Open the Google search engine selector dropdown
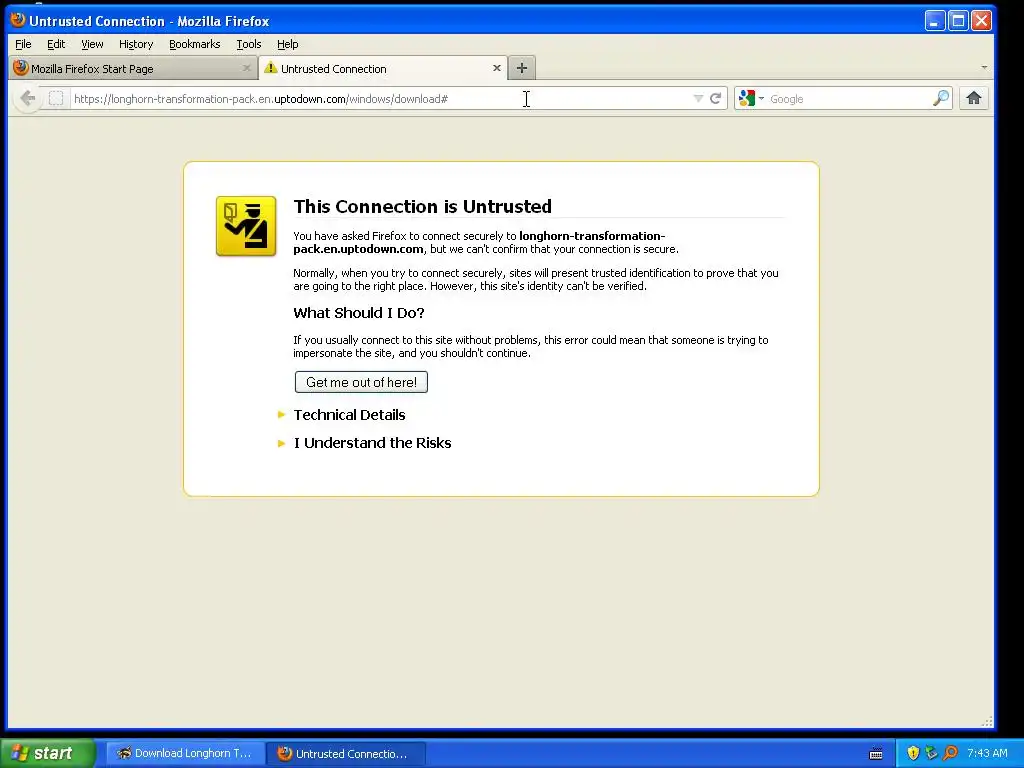The image size is (1024, 768). (751, 99)
